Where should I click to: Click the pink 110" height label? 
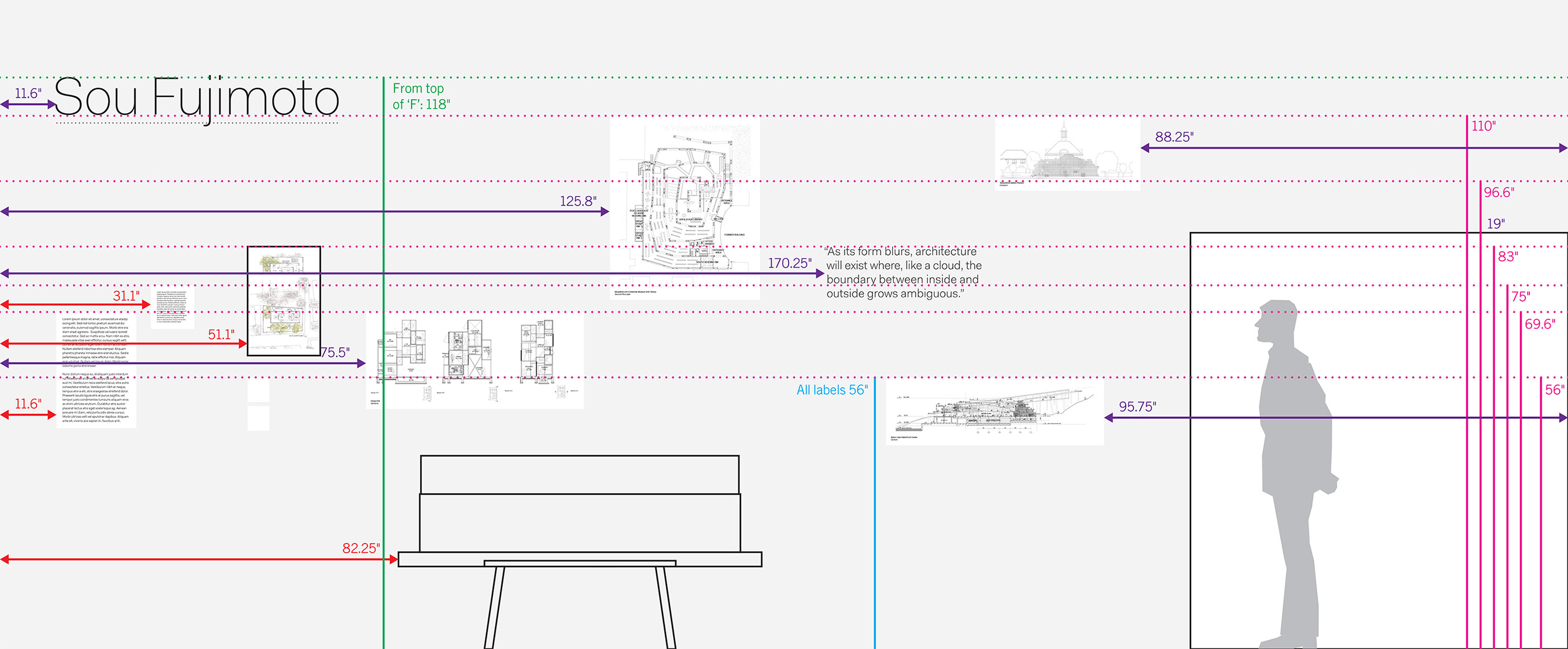coord(1483,126)
